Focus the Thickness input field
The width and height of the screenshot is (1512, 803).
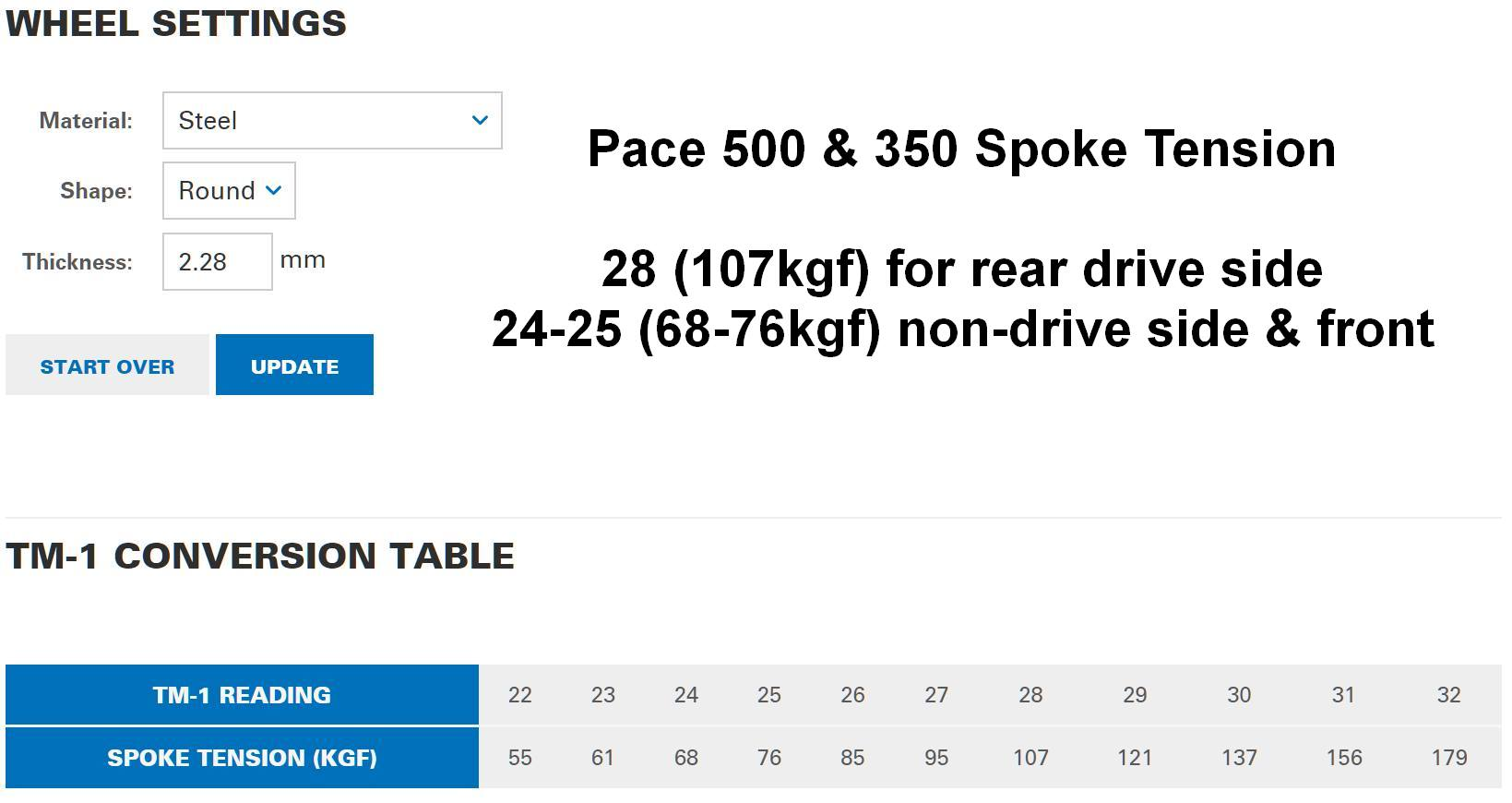tap(217, 261)
